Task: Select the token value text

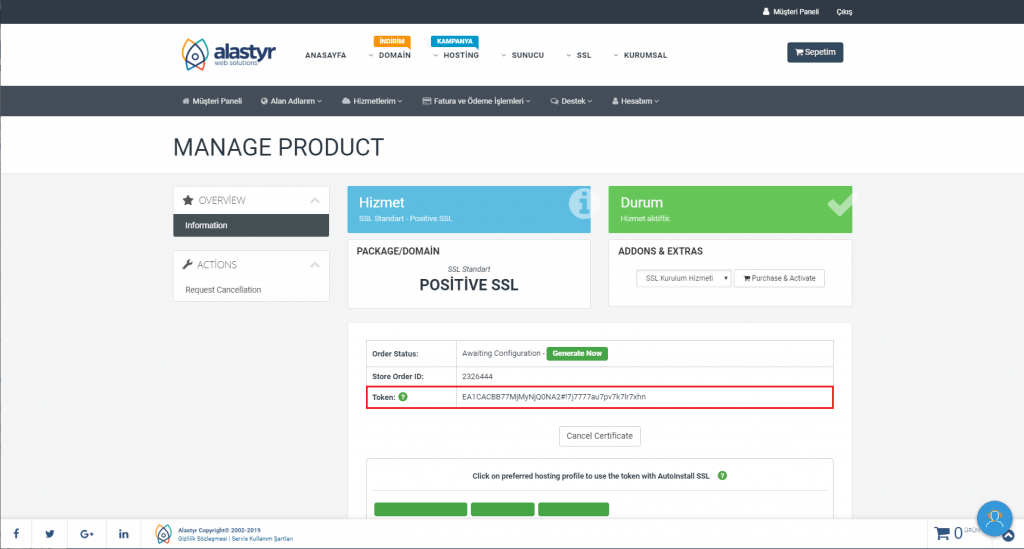Action: click(554, 397)
